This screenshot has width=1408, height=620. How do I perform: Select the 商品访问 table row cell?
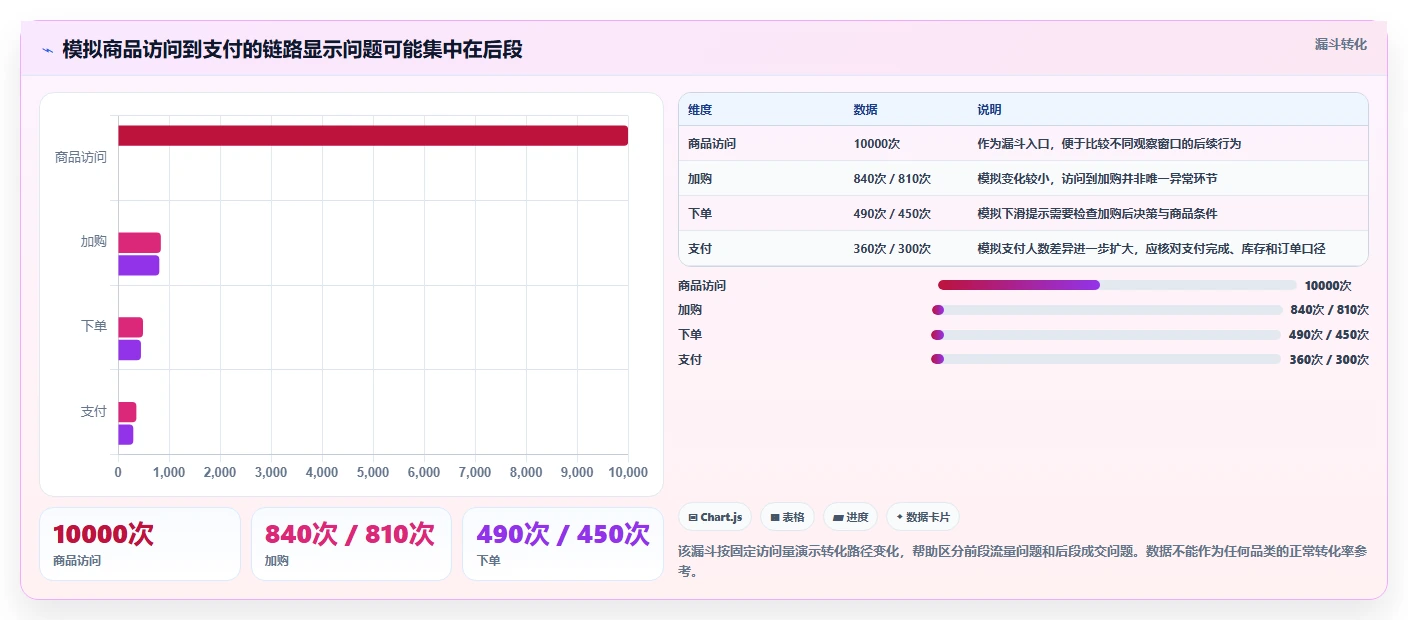coord(712,144)
